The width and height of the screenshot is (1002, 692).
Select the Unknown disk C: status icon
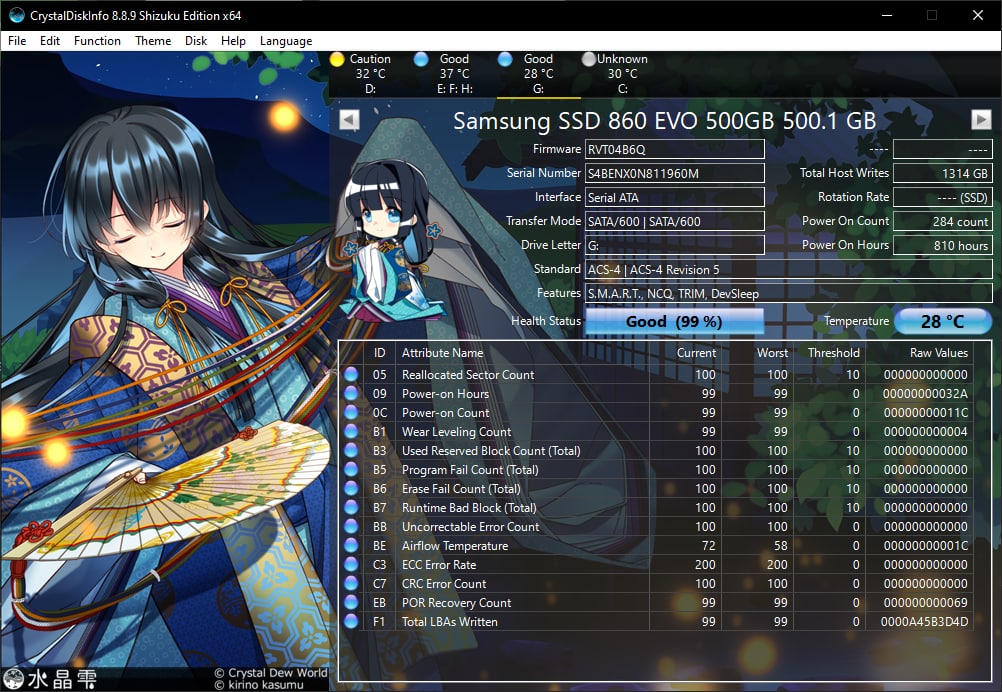tap(589, 59)
